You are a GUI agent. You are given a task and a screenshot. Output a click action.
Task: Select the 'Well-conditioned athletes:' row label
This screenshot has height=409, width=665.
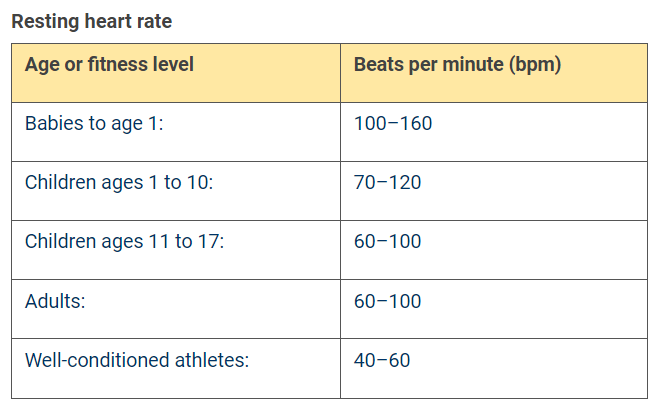point(136,360)
